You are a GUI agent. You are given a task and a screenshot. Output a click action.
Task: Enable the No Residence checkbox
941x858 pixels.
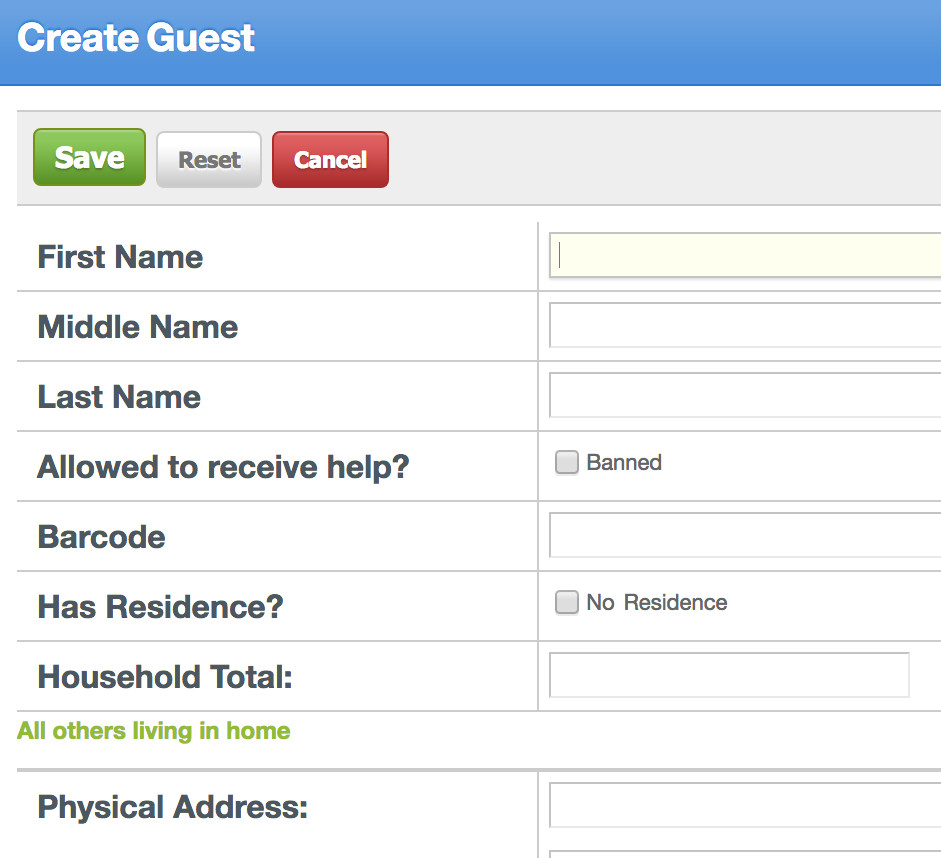tap(567, 602)
